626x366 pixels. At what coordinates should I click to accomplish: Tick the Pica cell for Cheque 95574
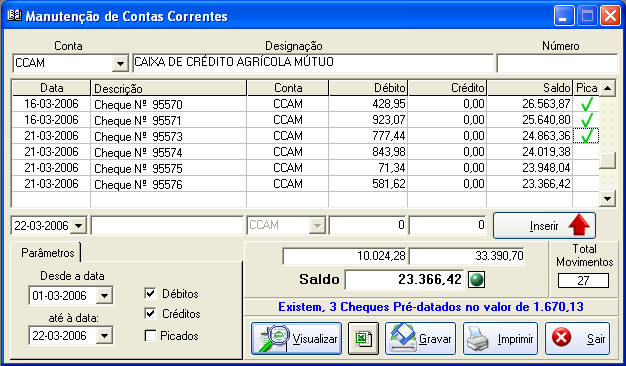(x=586, y=152)
